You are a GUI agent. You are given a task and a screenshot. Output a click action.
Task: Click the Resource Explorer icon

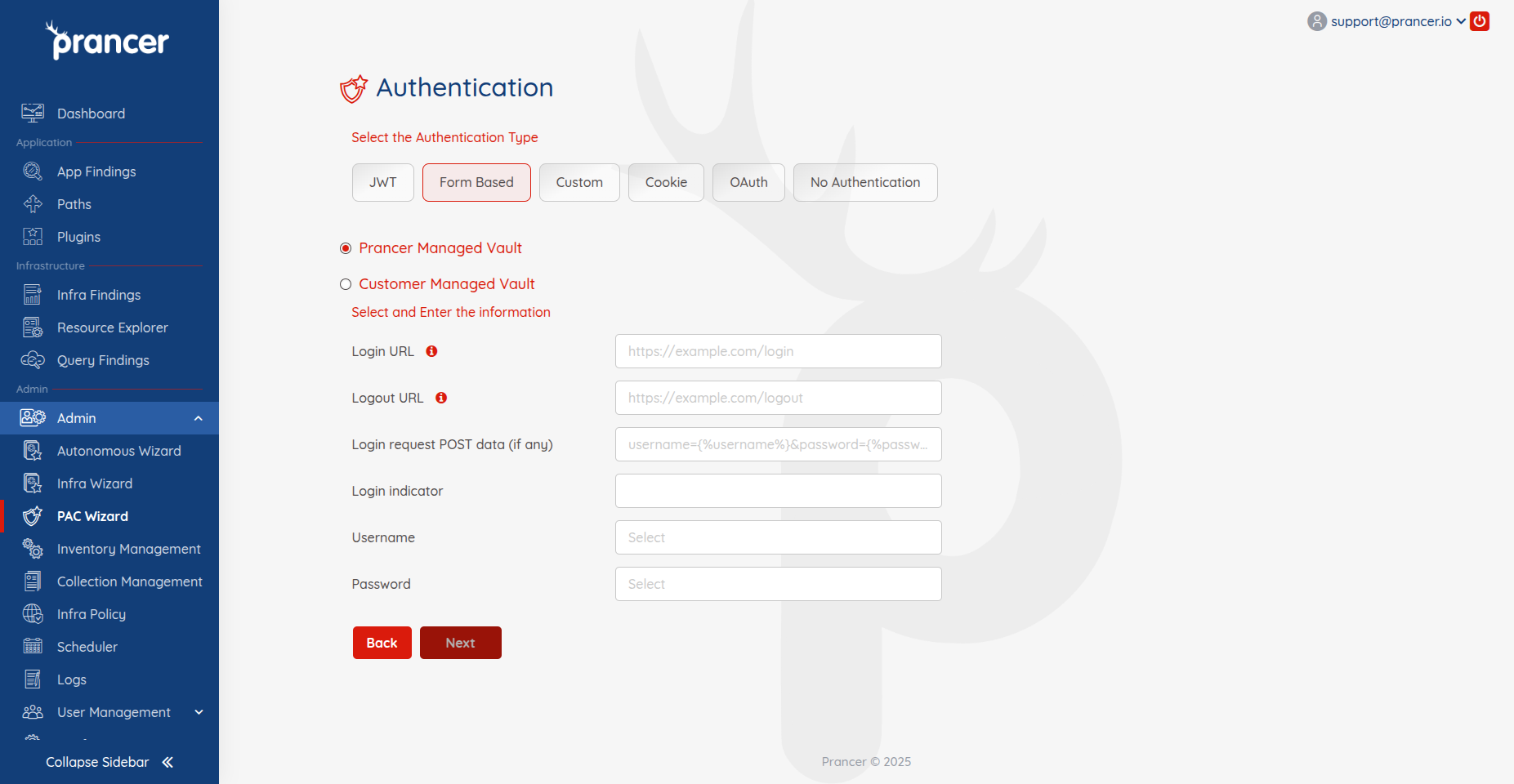[33, 327]
